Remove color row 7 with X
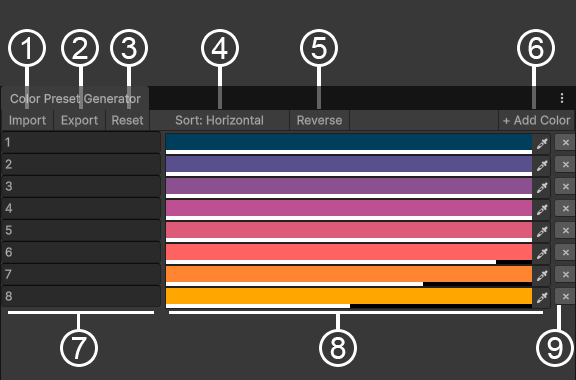576x380 pixels. (565, 275)
